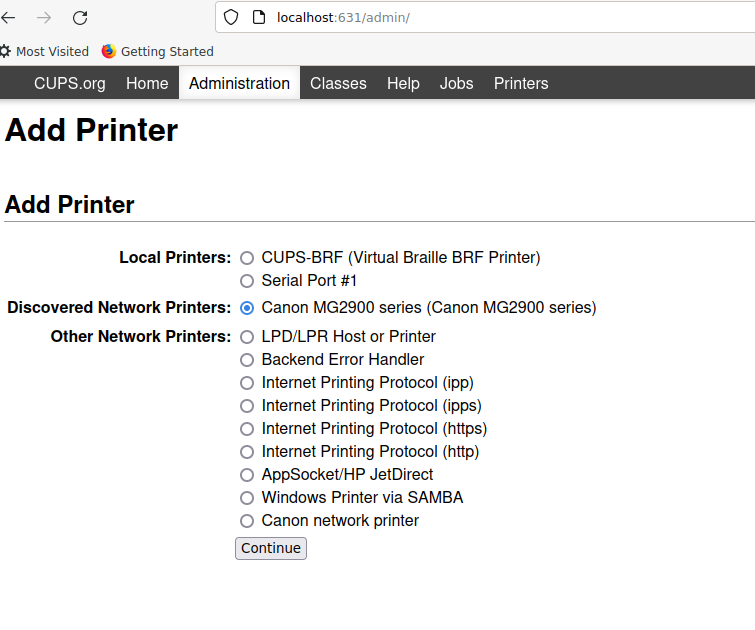This screenshot has width=755, height=630.
Task: Select the Serial Port #1 radio button
Action: click(247, 281)
